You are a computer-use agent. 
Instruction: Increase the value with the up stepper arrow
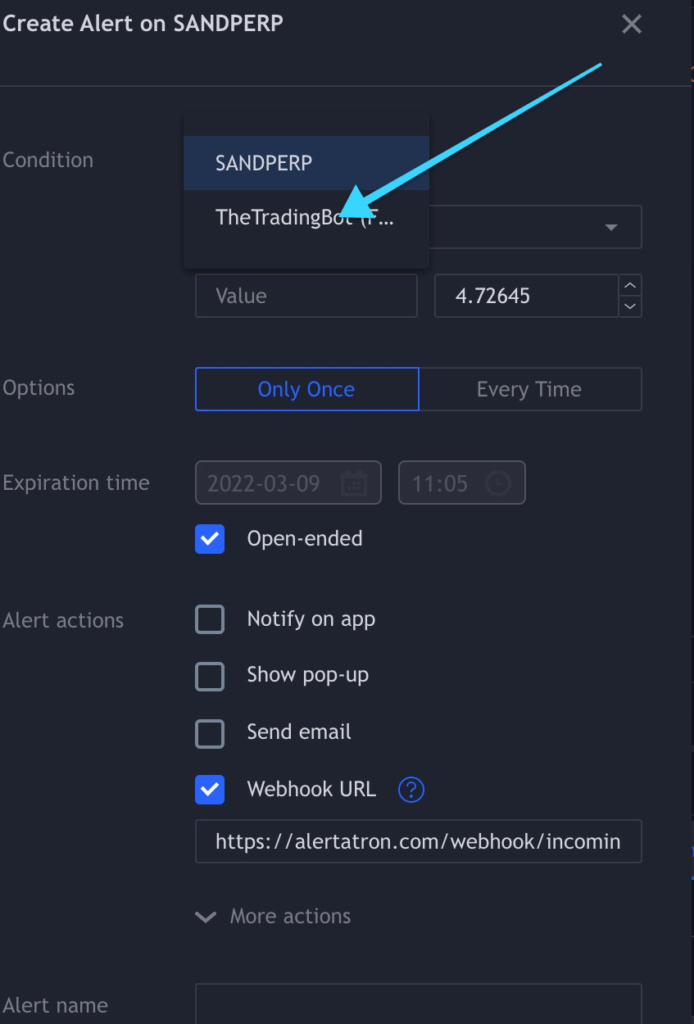pos(629,285)
